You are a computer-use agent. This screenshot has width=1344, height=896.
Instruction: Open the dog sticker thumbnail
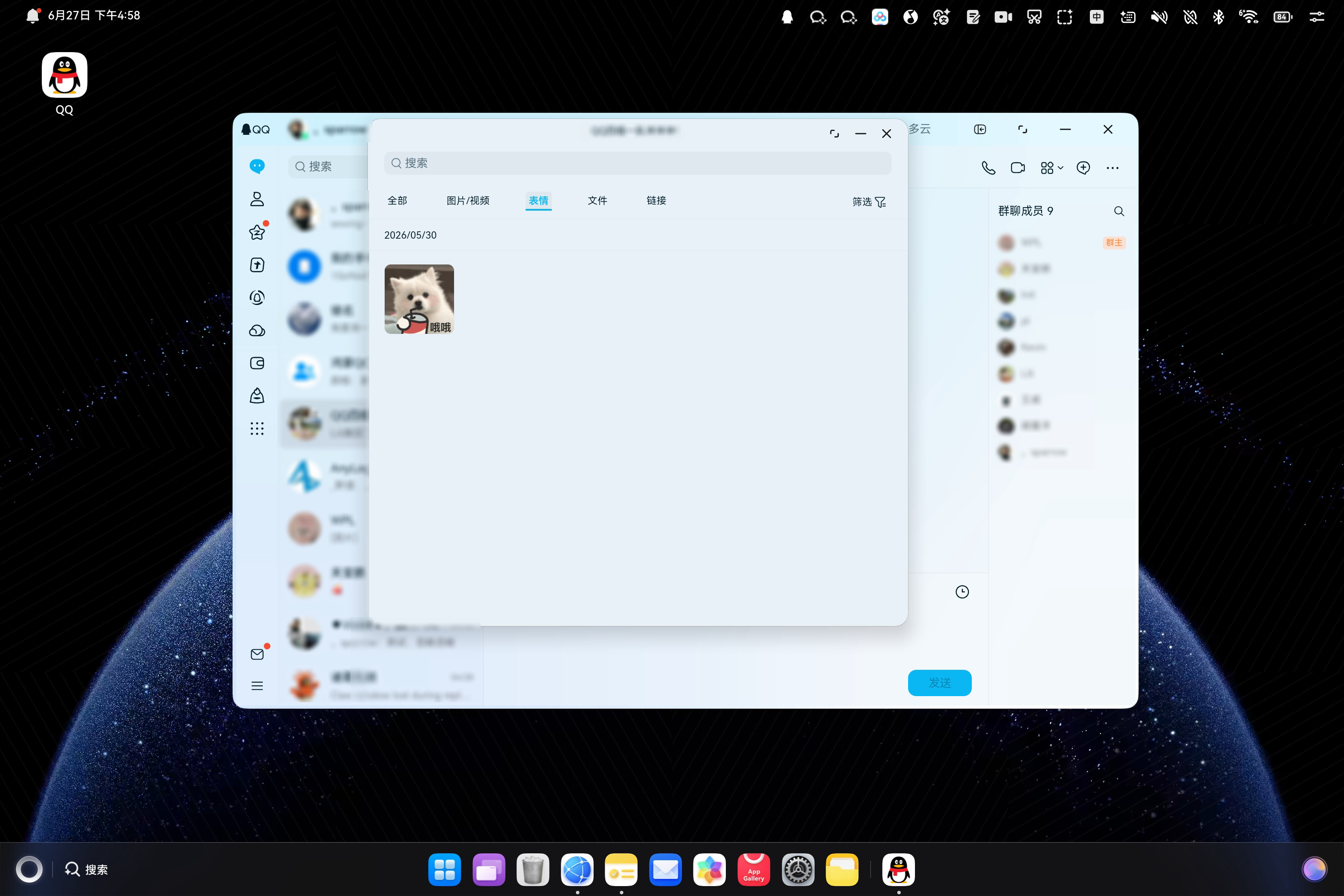420,299
